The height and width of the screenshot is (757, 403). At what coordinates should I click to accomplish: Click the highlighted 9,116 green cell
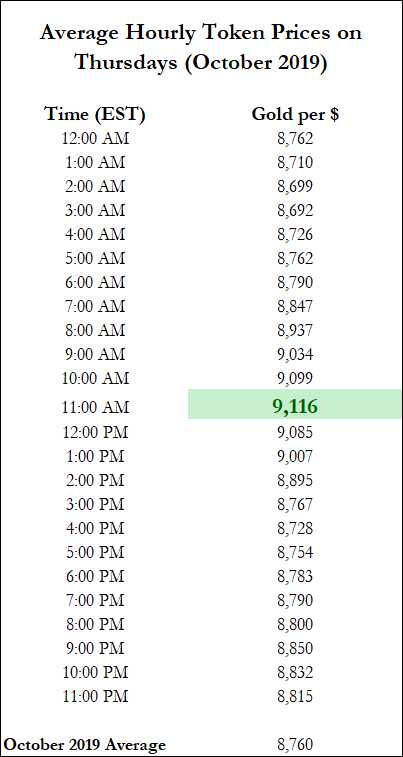(x=294, y=404)
